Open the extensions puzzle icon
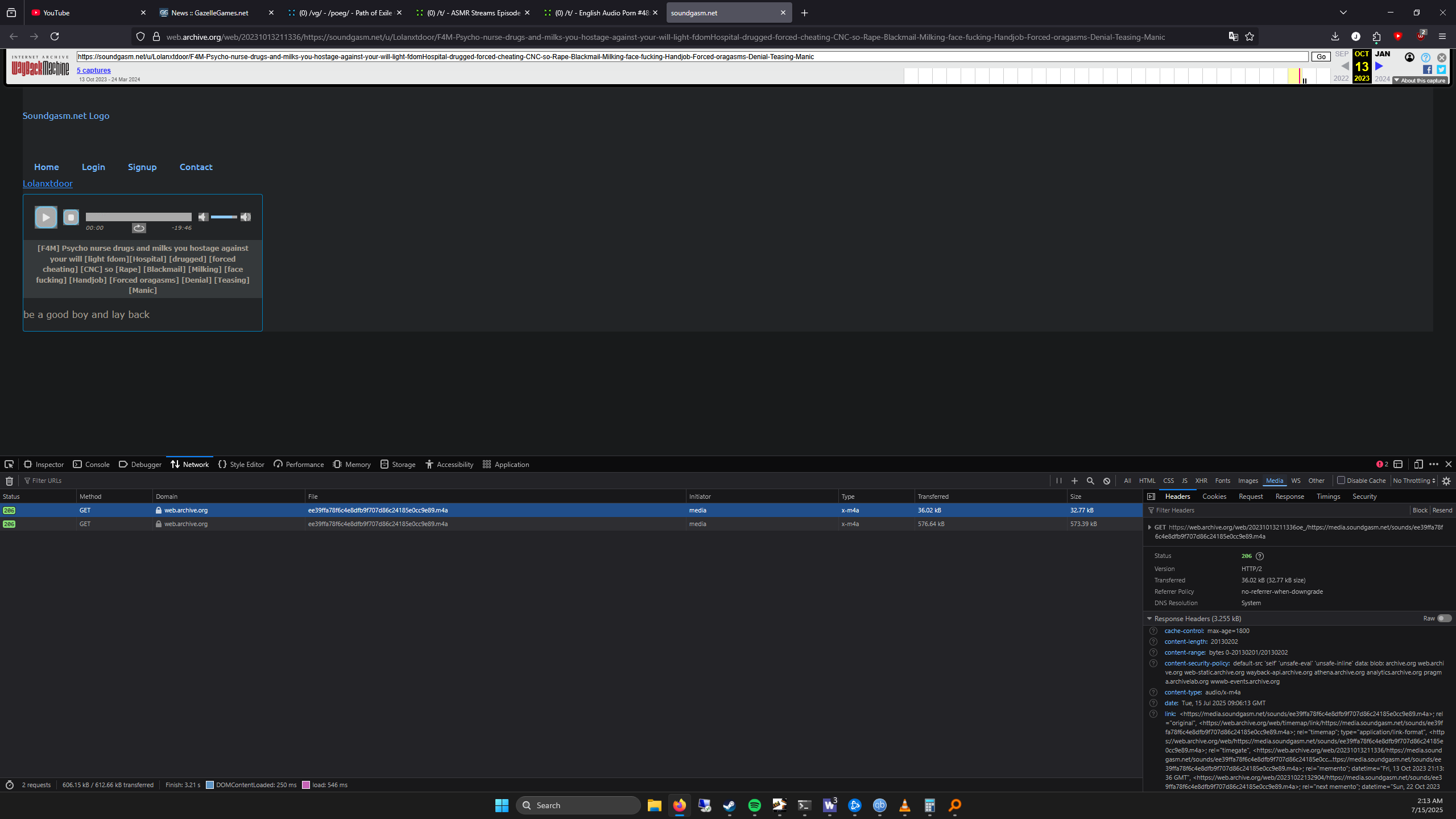This screenshot has width=1456, height=819. click(1376, 36)
